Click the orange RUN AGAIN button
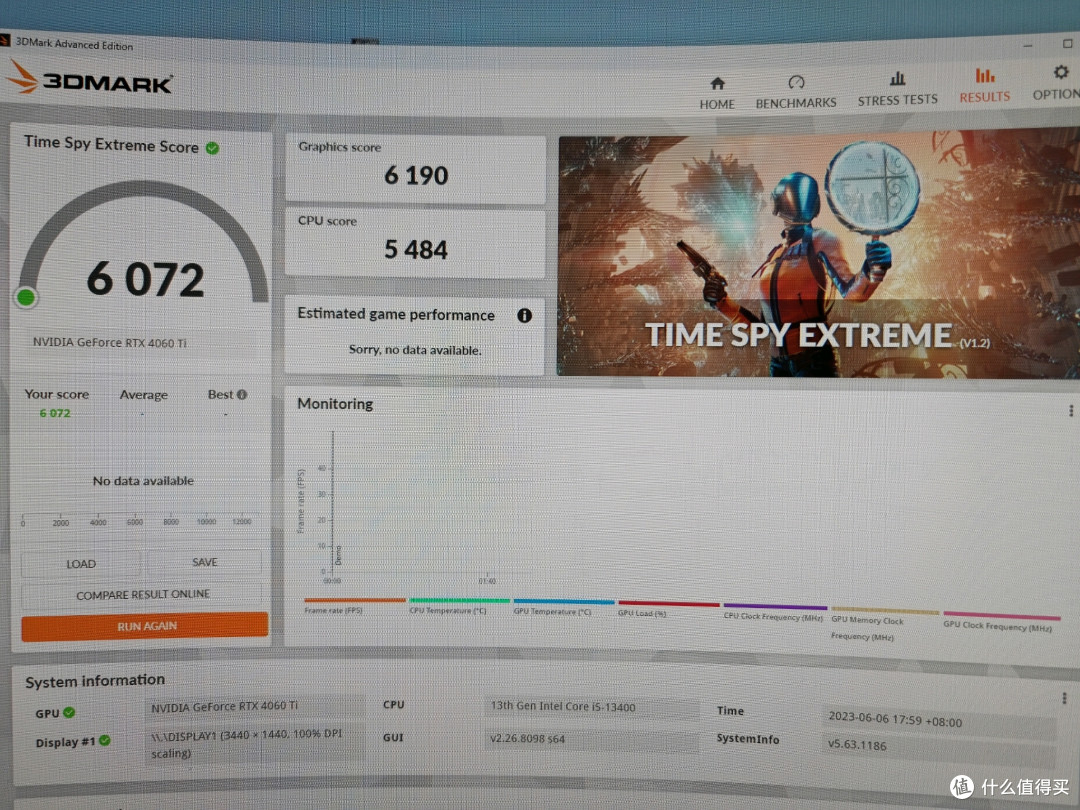The height and width of the screenshot is (810, 1080). pyautogui.click(x=145, y=626)
